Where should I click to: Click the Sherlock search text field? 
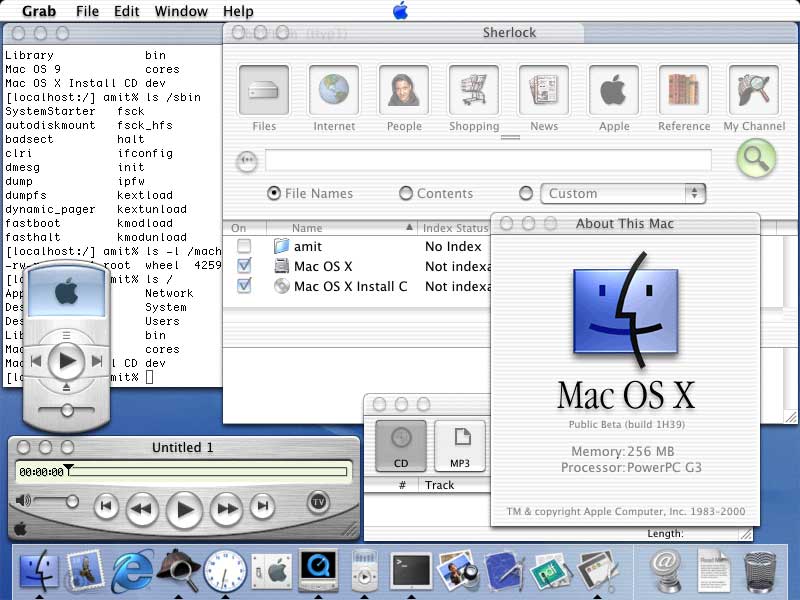pyautogui.click(x=488, y=160)
